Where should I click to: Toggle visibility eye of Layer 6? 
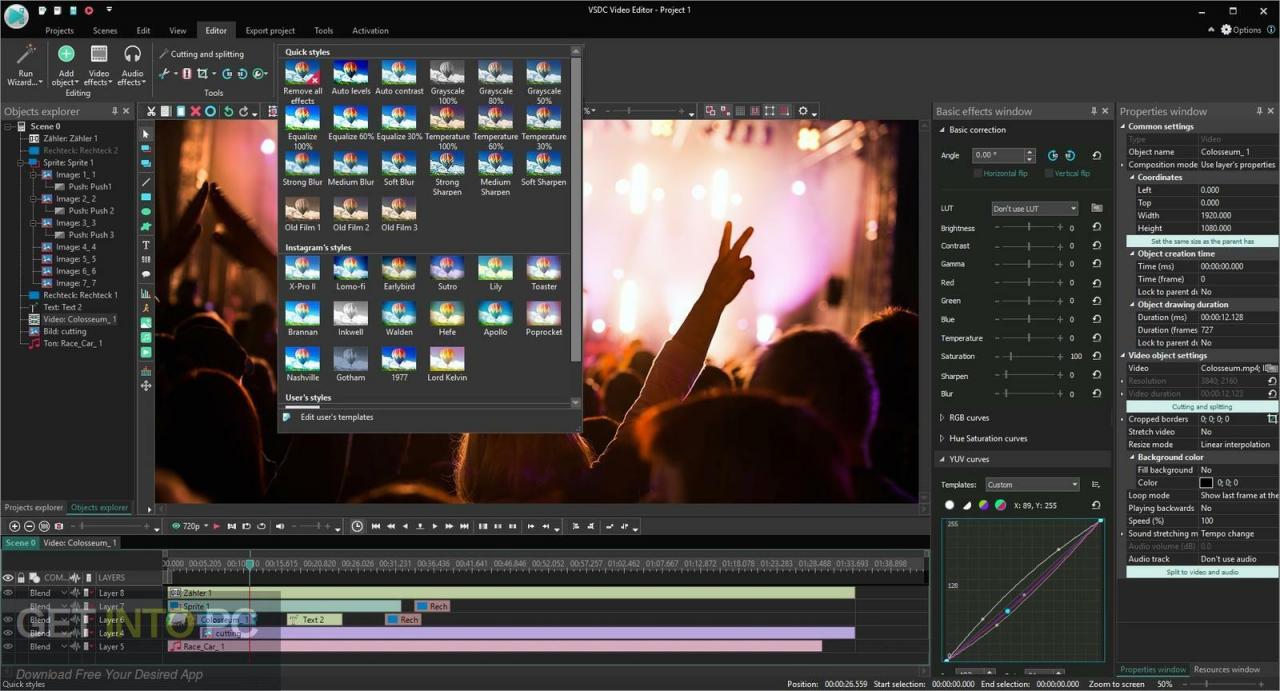tap(8, 620)
